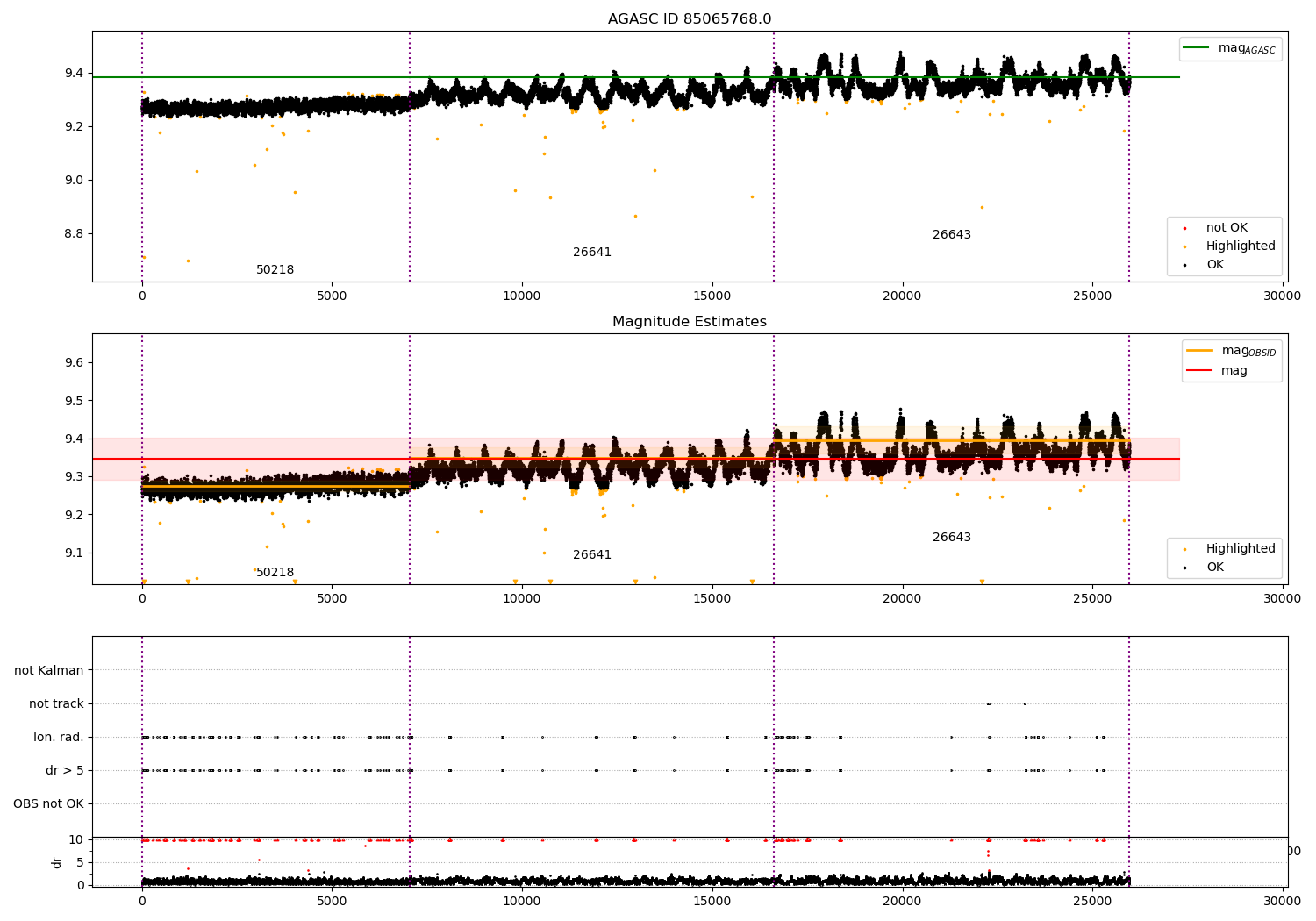Viewport: 1316px width, 921px height.
Task: Click the 9.6 y-tick in Magnitude Estimates plot
Action: (75, 363)
